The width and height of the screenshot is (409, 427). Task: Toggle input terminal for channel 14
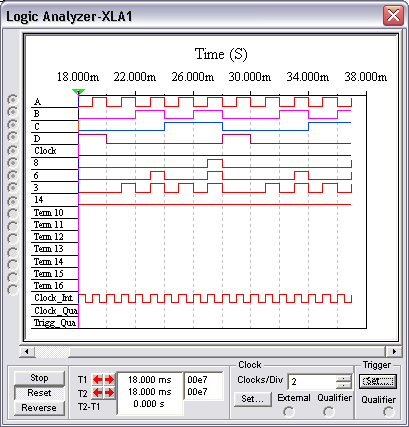13,201
